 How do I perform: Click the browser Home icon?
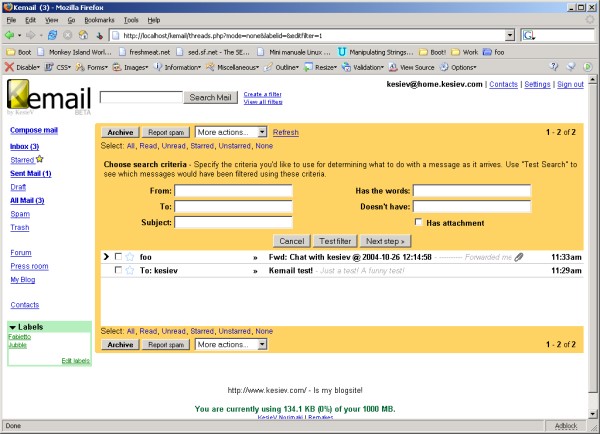(x=83, y=35)
